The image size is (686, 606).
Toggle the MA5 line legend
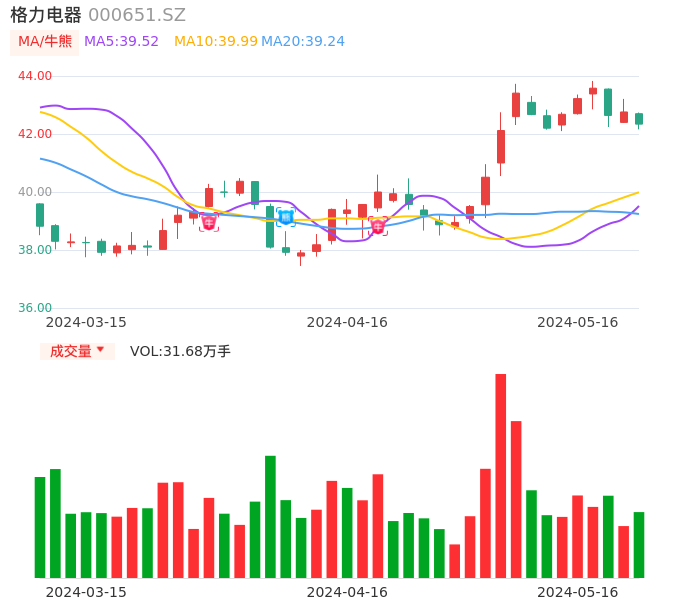(121, 42)
